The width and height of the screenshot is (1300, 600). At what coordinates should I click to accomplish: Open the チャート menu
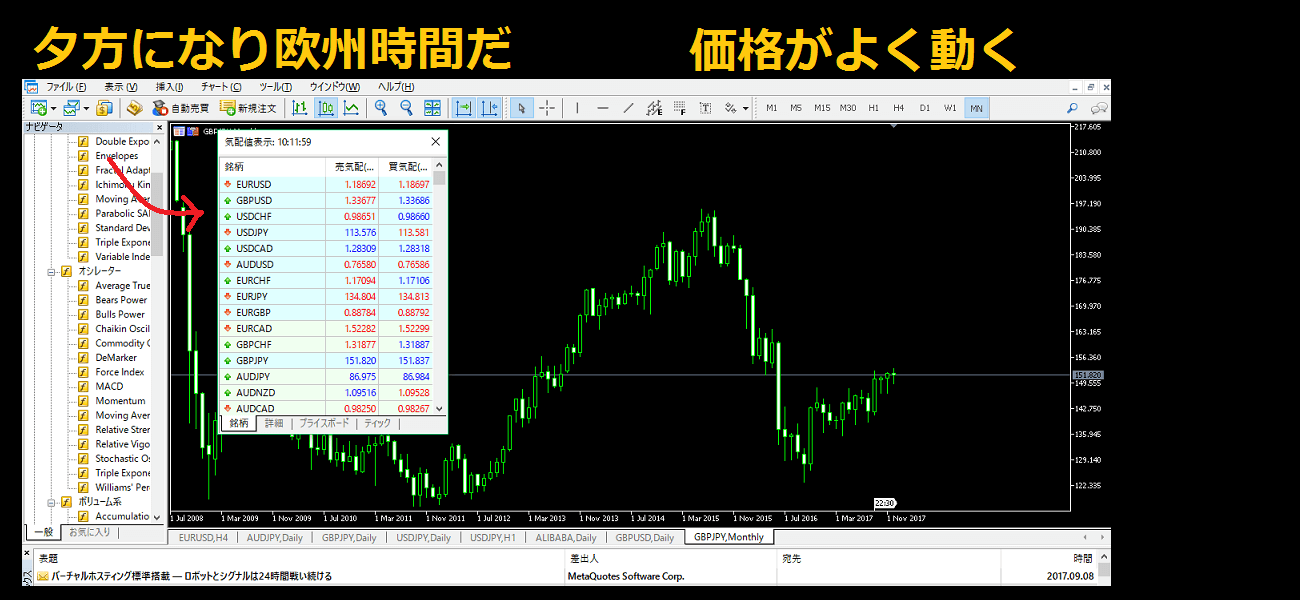(220, 87)
